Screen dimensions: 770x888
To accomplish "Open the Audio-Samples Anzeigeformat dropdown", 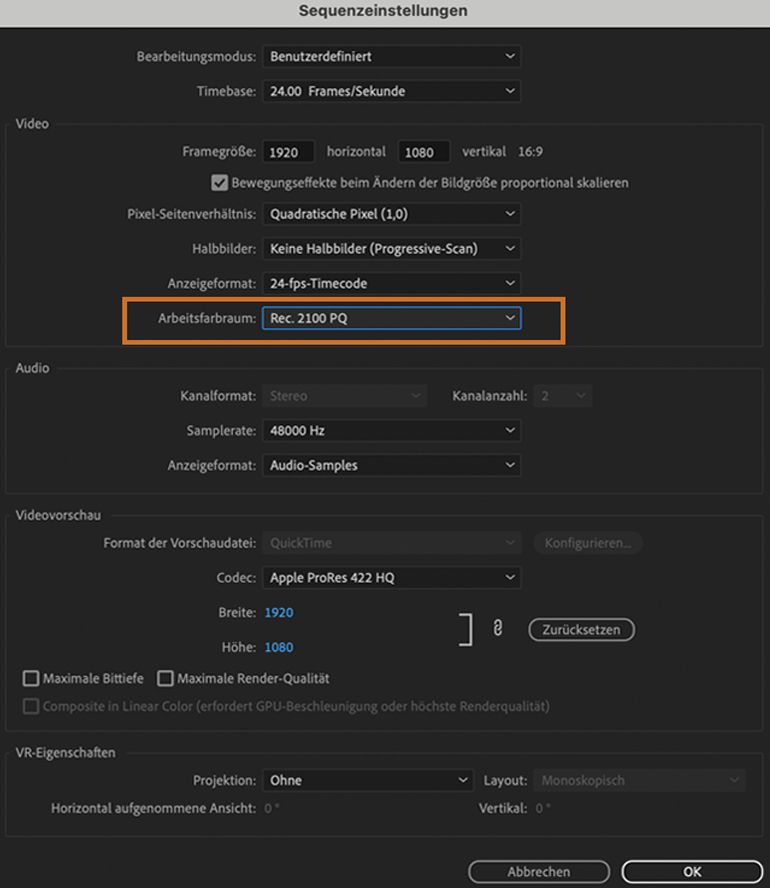I will coord(391,465).
